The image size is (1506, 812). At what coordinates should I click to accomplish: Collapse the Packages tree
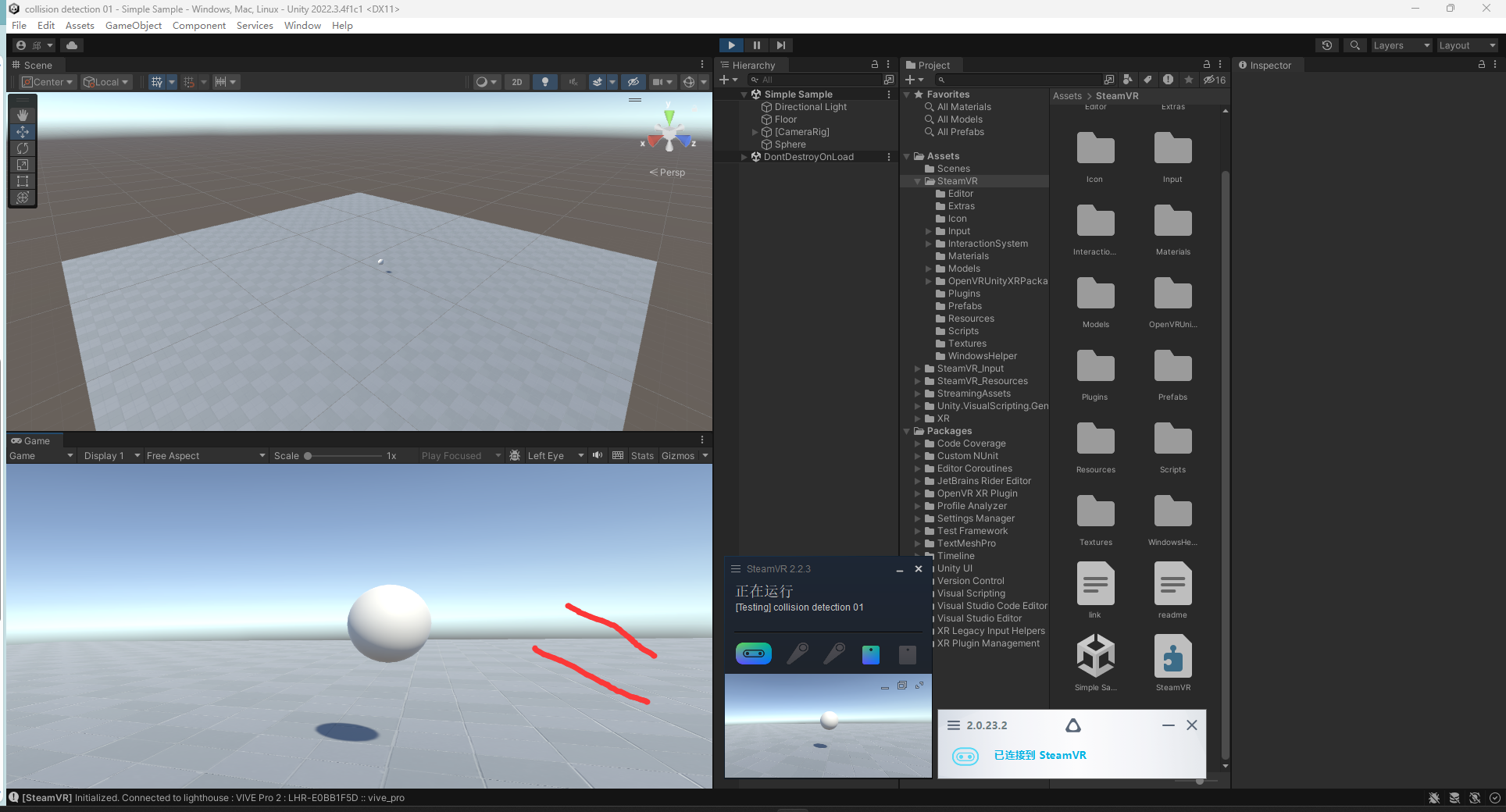pos(907,431)
